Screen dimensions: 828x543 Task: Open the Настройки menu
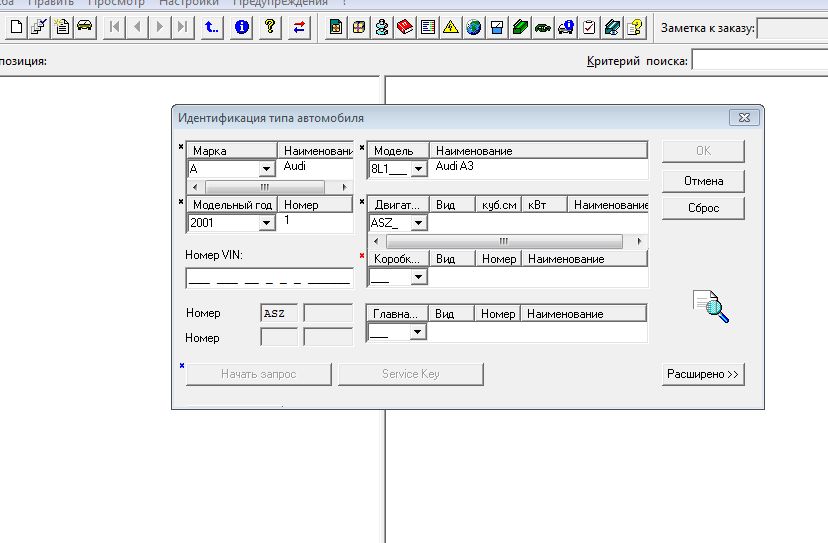tap(188, 3)
